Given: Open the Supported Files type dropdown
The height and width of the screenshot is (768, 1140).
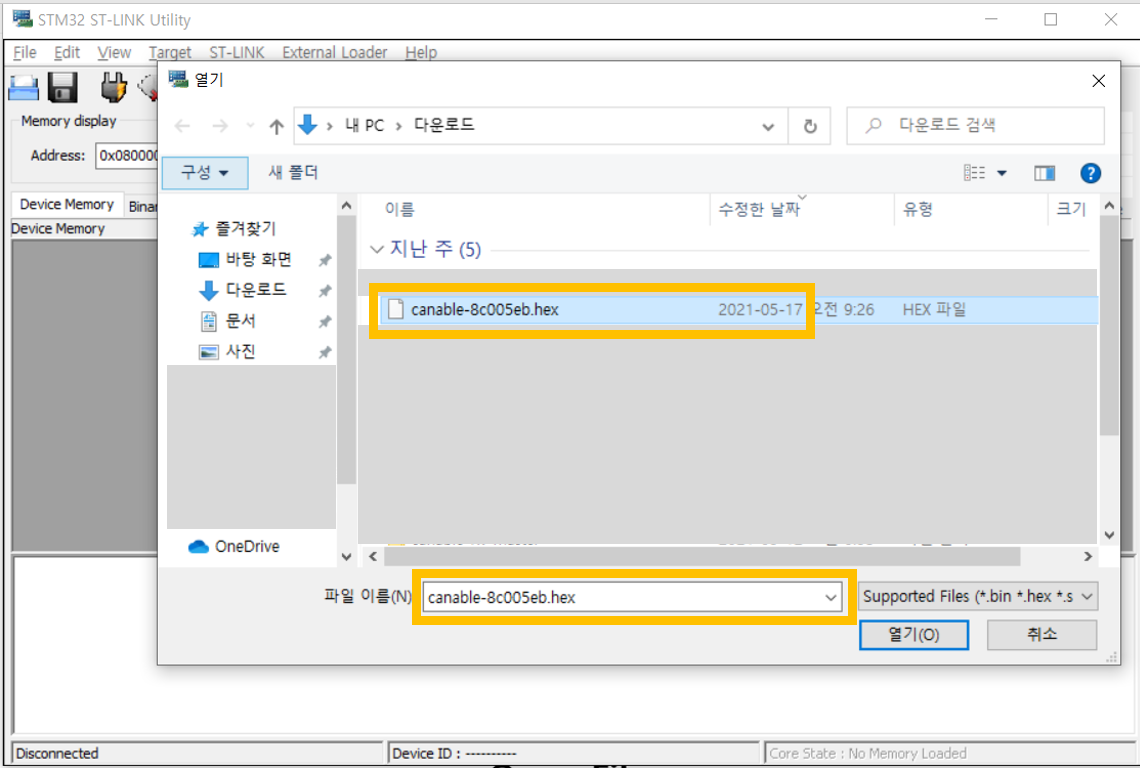Looking at the screenshot, I should pyautogui.click(x=1086, y=596).
